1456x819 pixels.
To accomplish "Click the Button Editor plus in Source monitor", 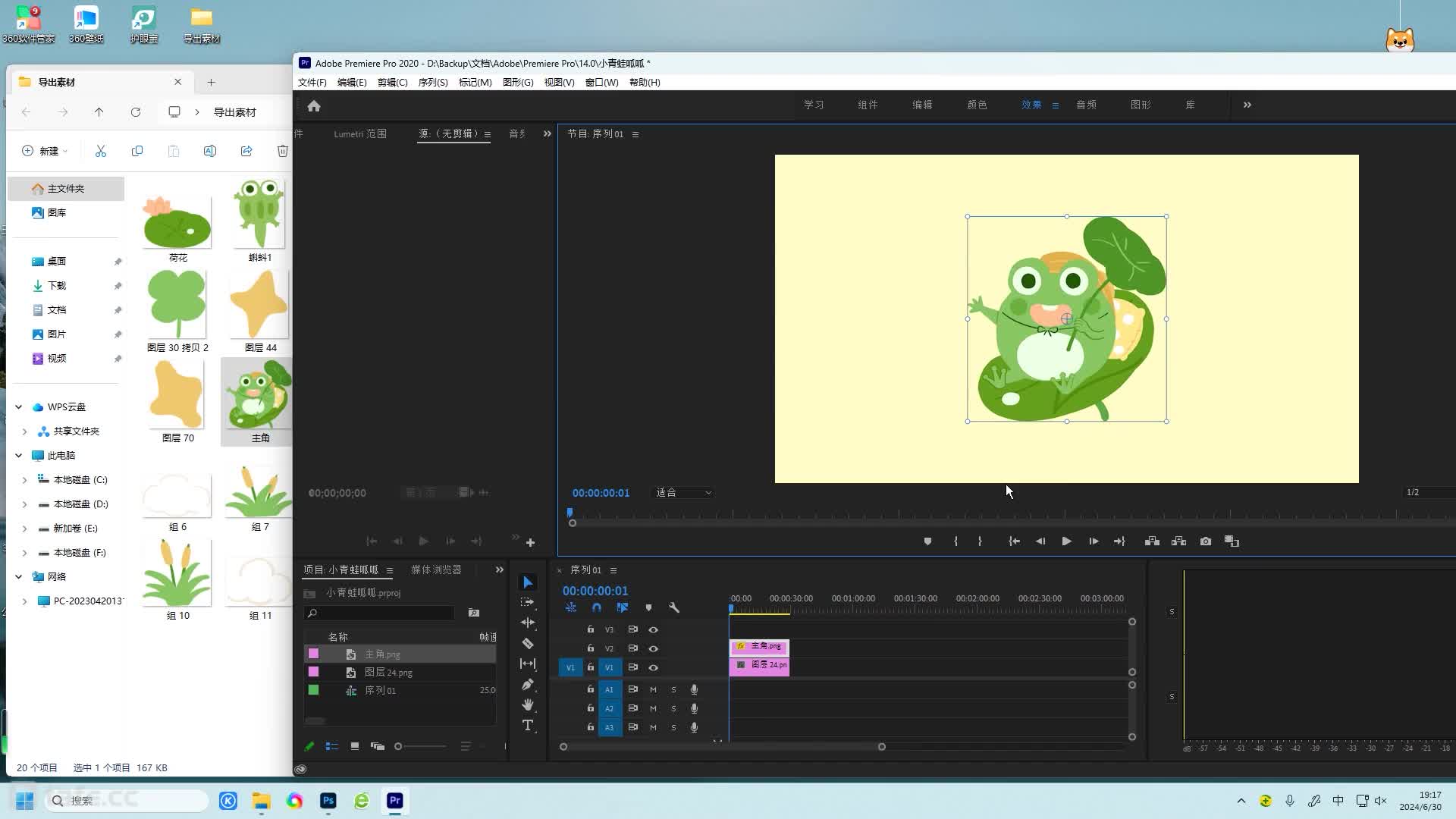I will coord(531,543).
